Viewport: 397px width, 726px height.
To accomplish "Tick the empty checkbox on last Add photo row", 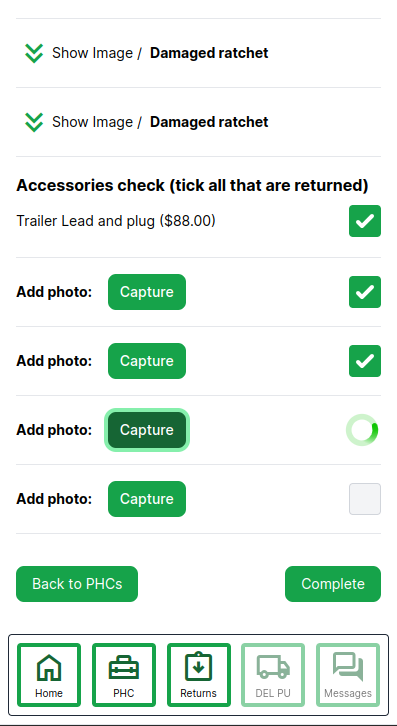I will [x=365, y=499].
